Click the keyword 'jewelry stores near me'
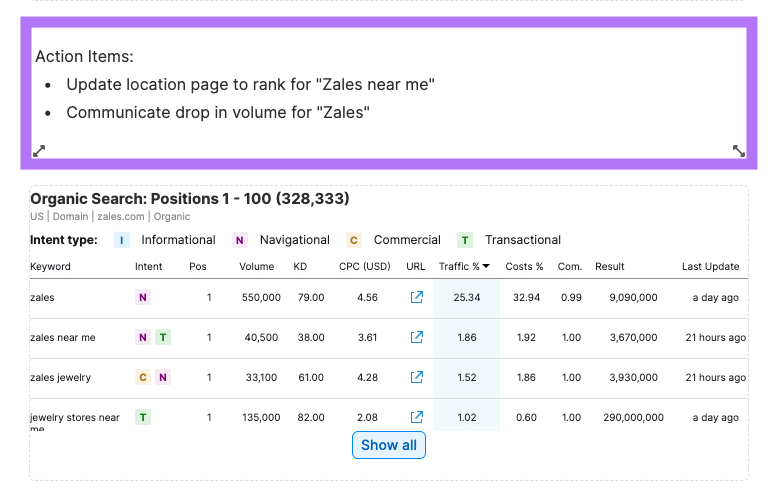The width and height of the screenshot is (773, 501). [x=75, y=422]
